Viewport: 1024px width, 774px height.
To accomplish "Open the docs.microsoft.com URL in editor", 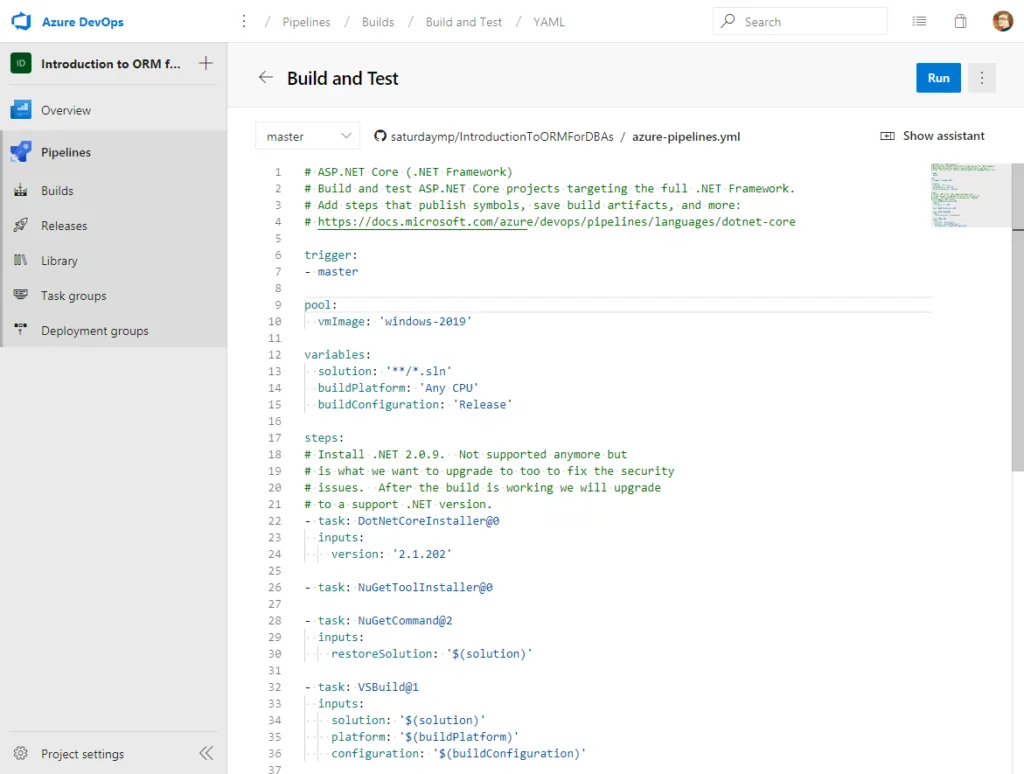I will coord(556,221).
